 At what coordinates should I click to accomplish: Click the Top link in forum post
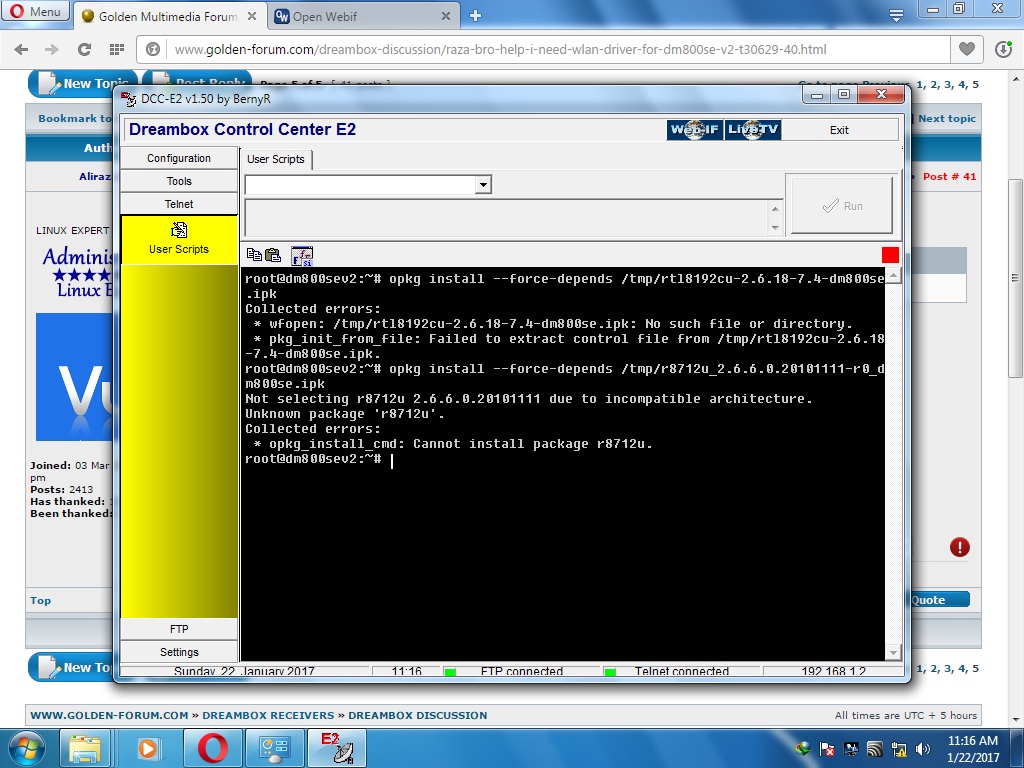[x=40, y=600]
